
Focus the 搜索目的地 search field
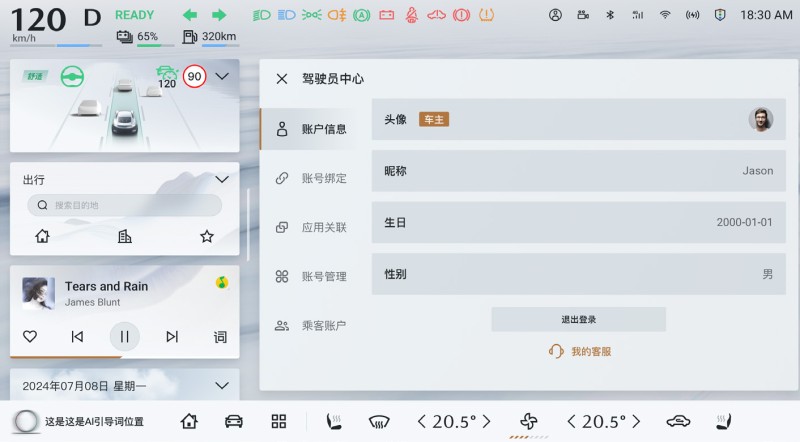(x=124, y=205)
